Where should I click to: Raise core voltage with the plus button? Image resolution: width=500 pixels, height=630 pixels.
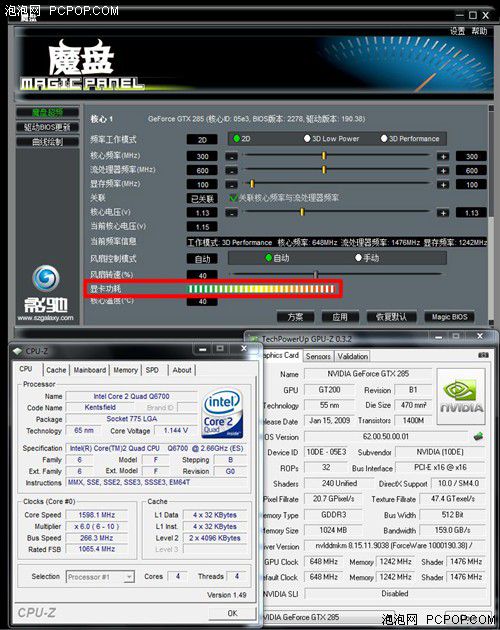443,213
